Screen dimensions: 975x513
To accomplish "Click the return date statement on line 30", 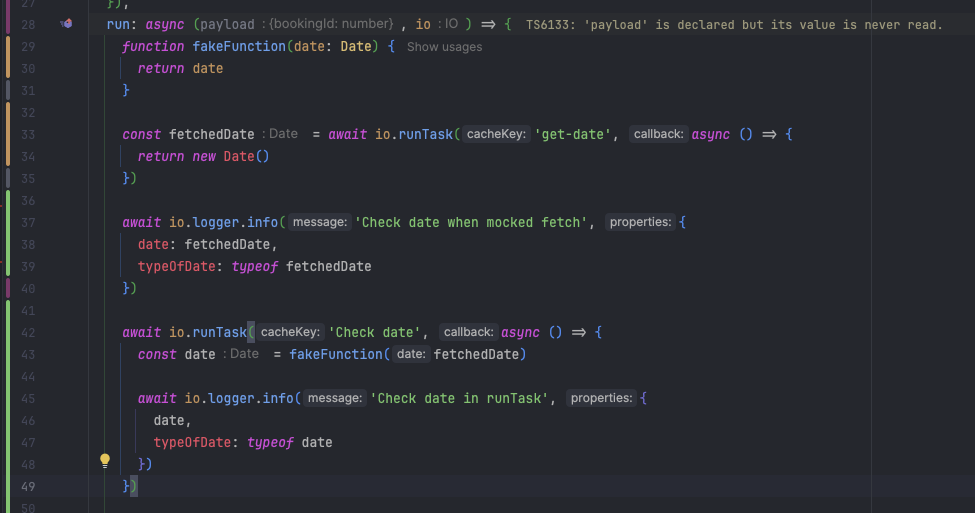I will 180,69.
